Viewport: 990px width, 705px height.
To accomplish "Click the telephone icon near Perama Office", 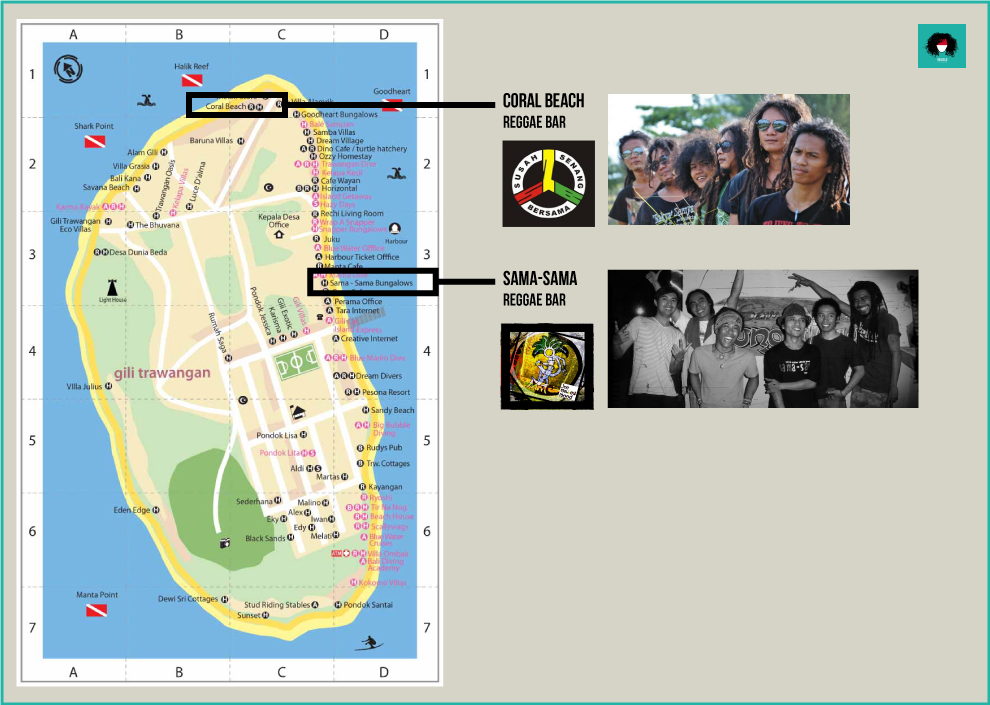I will [320, 317].
